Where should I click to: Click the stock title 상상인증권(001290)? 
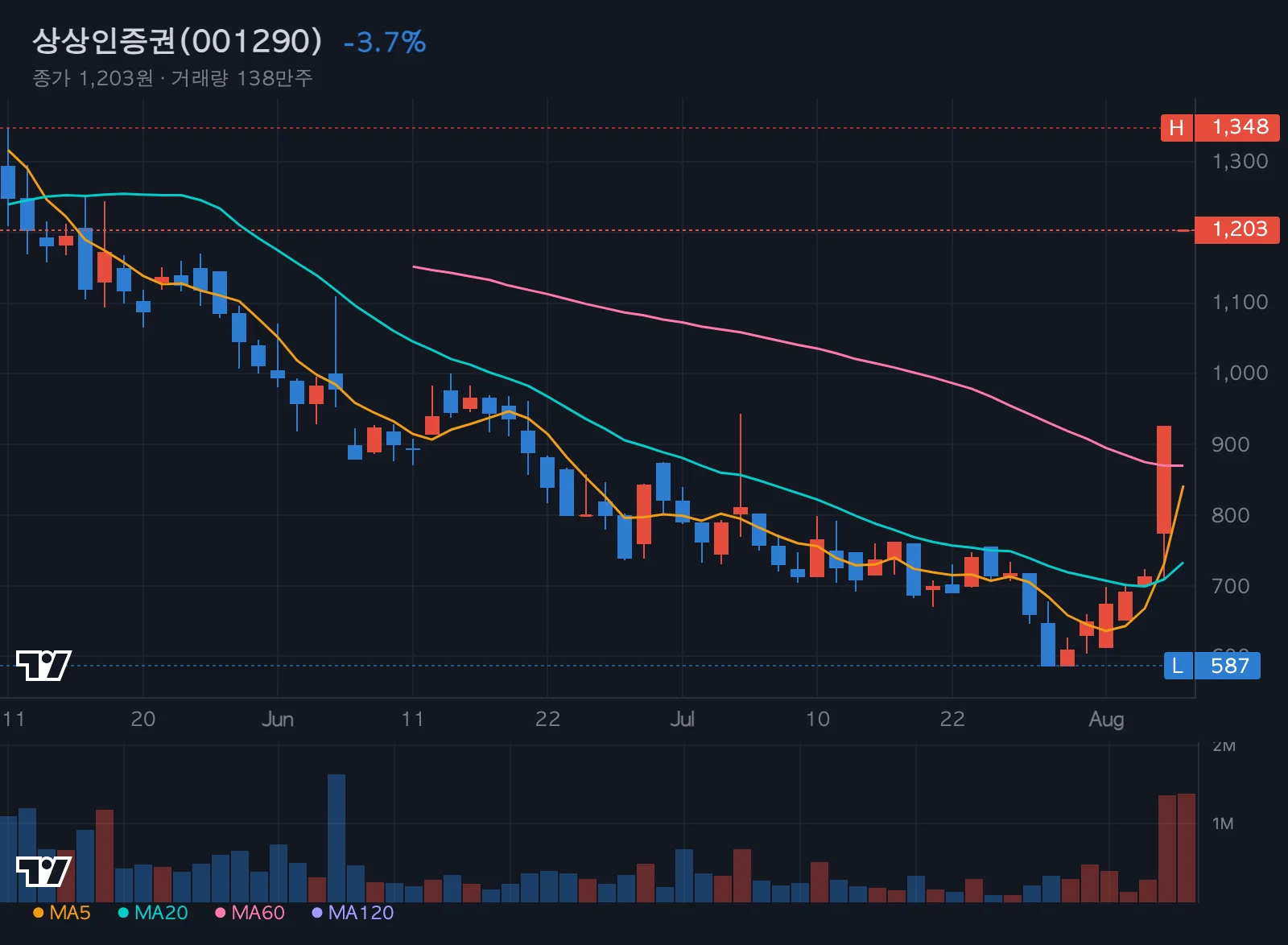click(x=177, y=41)
